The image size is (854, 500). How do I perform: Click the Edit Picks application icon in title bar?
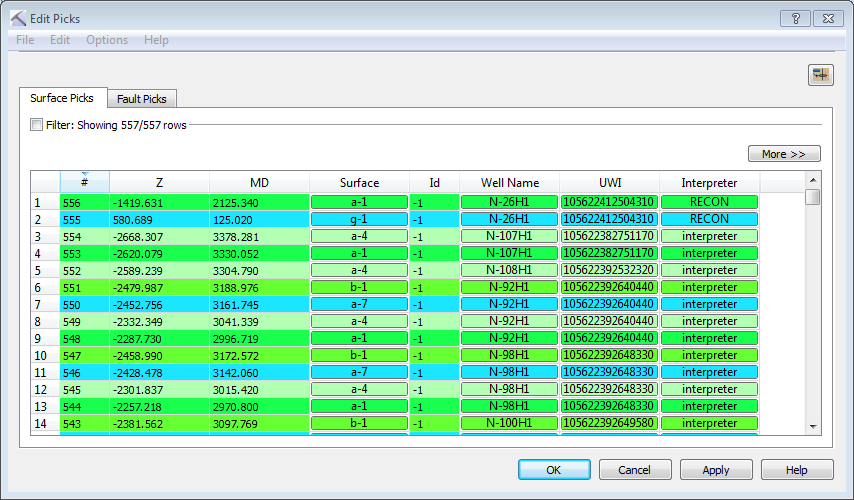tap(19, 18)
